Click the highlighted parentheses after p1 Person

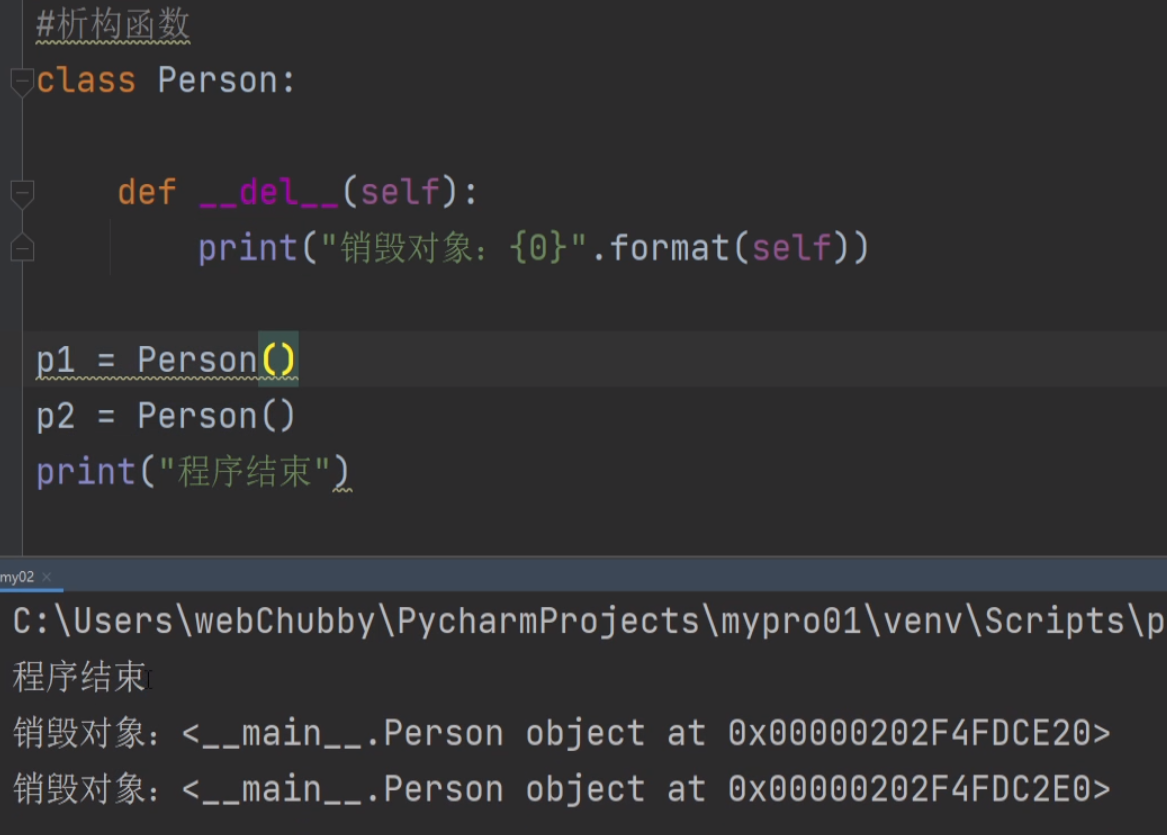click(x=278, y=360)
